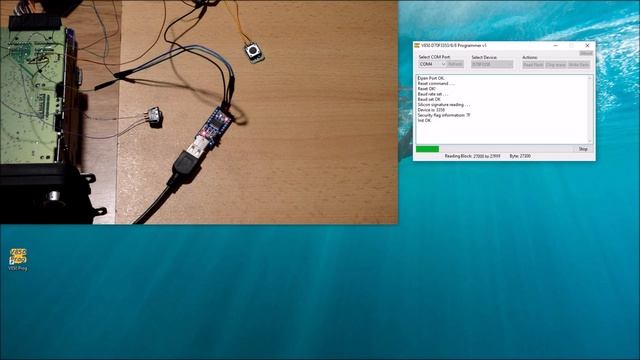This screenshot has height=360, width=640.
Task: Click the 'Device is: 3358' log line
Action: tap(431, 110)
